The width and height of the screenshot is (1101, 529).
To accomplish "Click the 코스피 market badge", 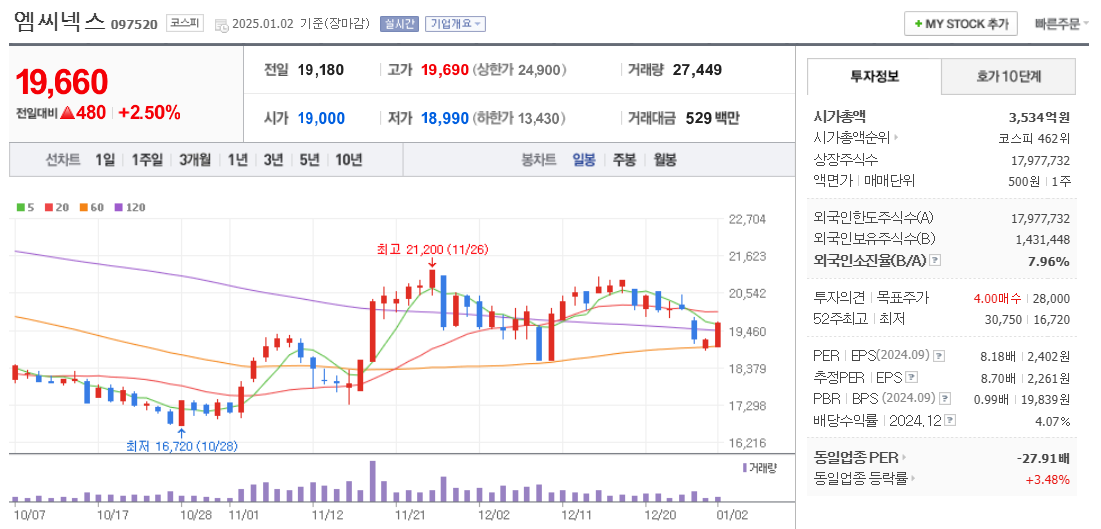I will click(185, 24).
